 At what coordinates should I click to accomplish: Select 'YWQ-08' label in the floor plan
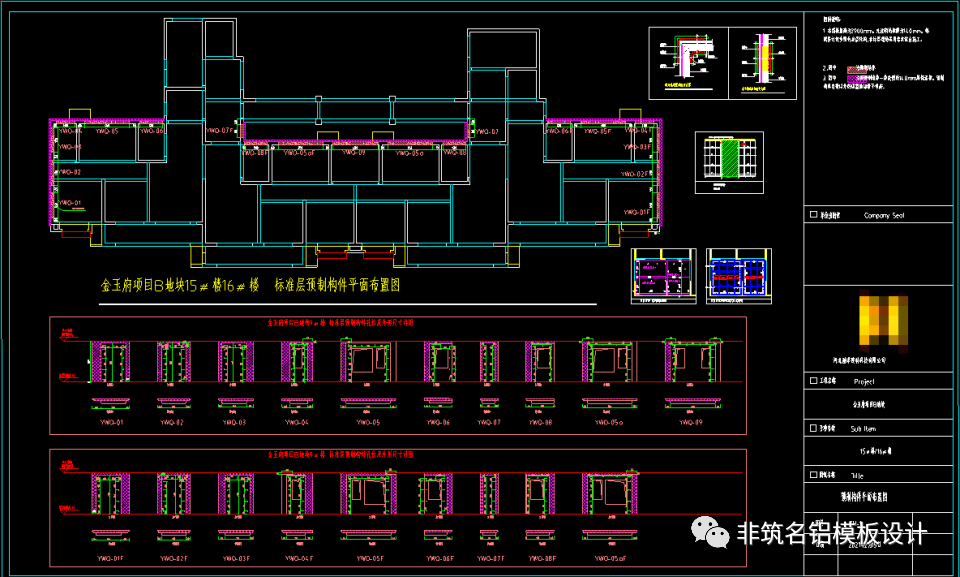[455, 153]
